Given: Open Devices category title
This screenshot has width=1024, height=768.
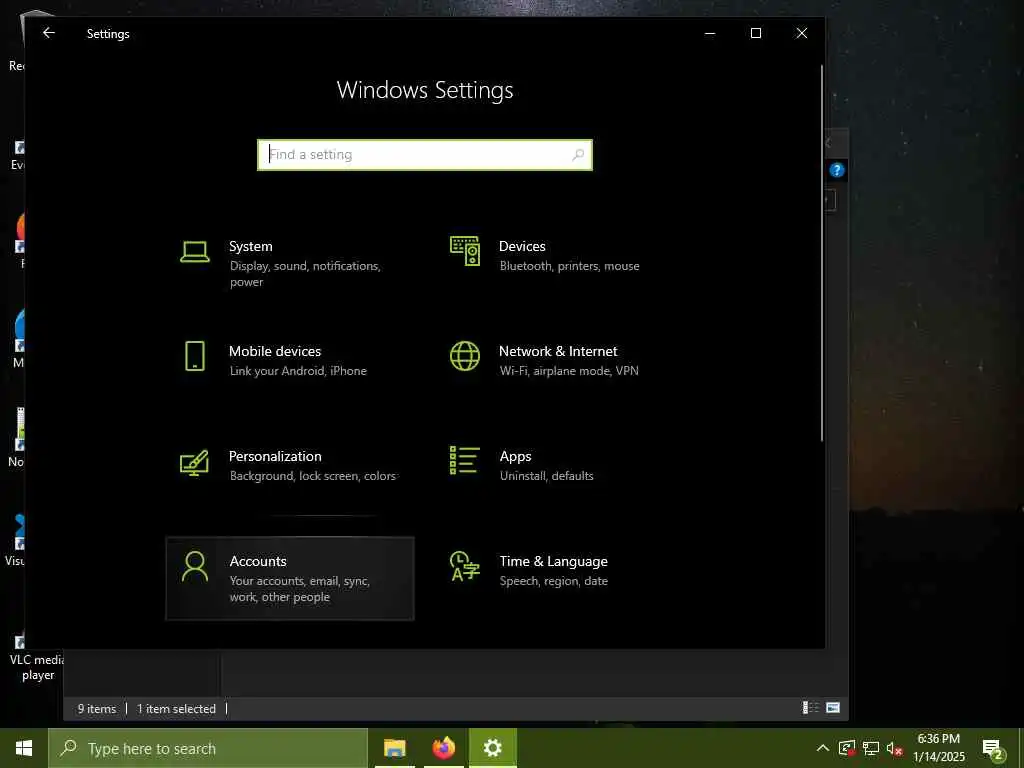Looking at the screenshot, I should 522,246.
